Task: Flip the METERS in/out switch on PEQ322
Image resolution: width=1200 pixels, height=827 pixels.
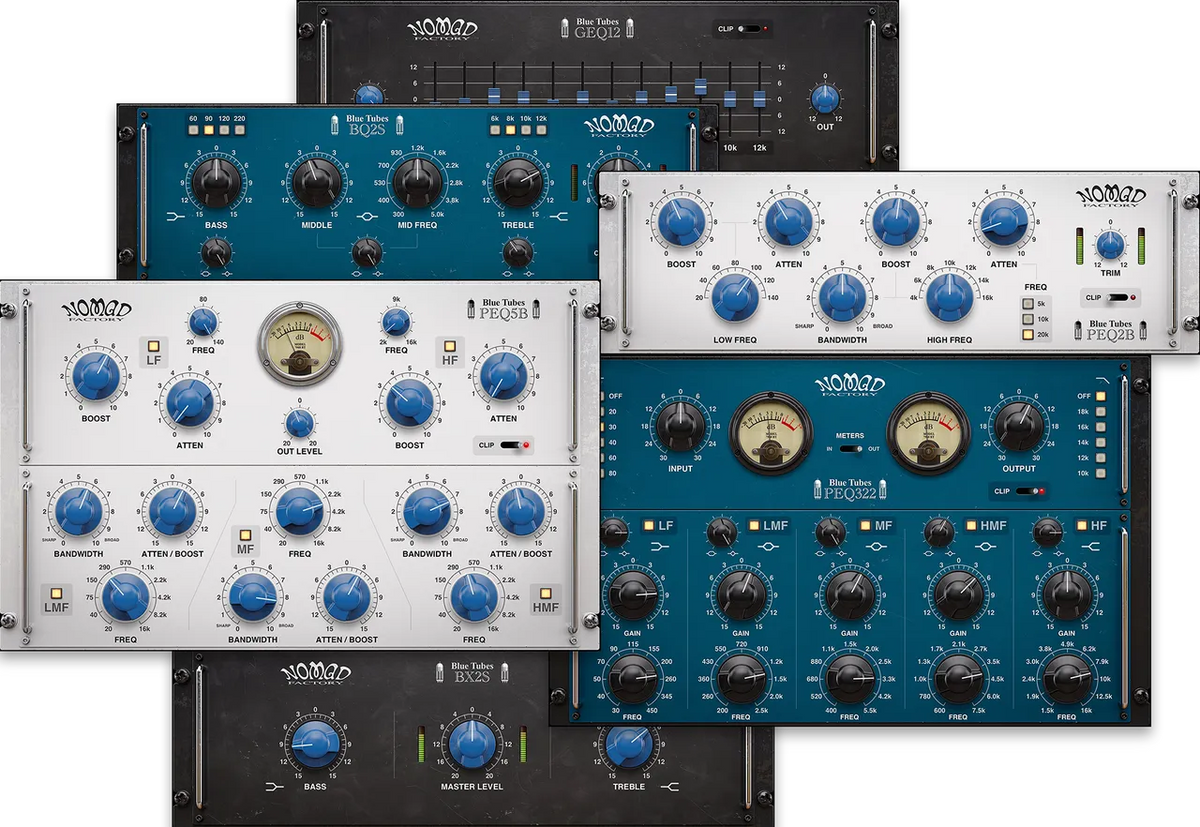Action: [852, 449]
